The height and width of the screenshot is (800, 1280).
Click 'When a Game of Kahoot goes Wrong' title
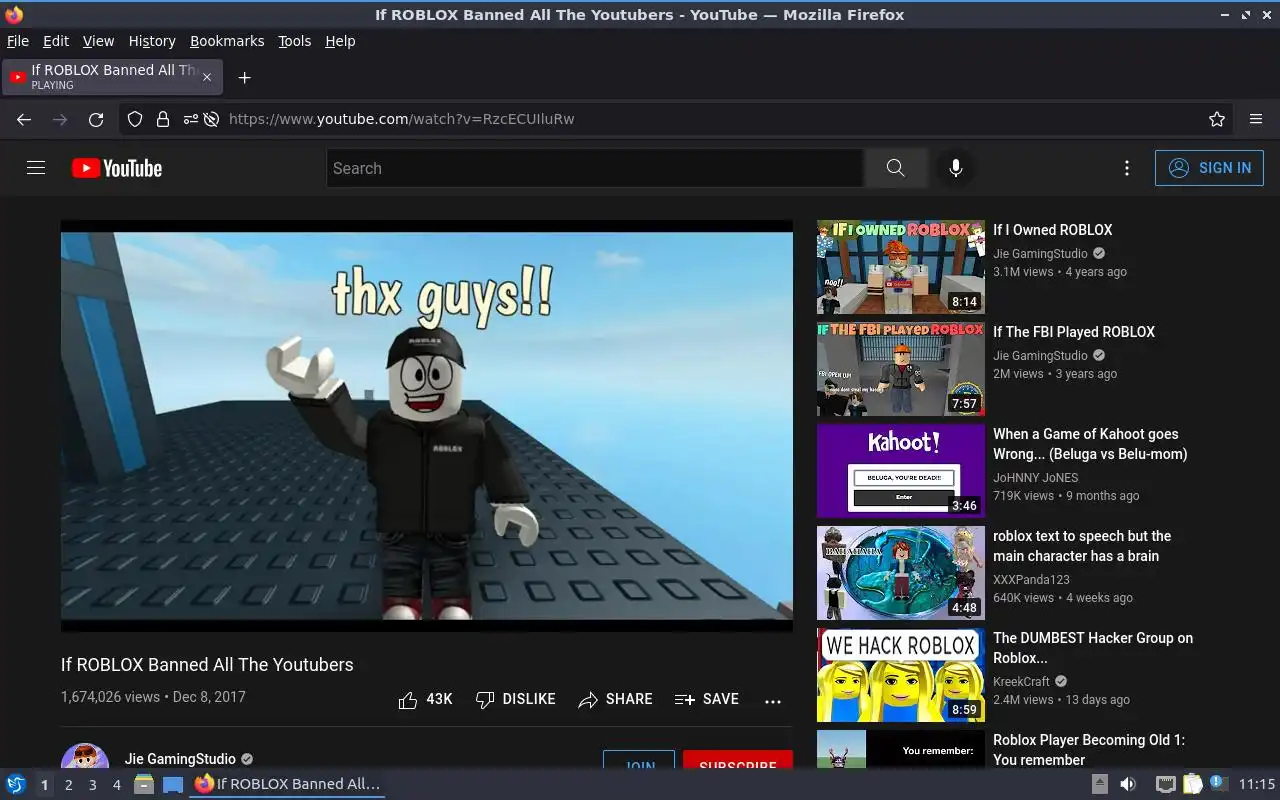pos(1090,444)
